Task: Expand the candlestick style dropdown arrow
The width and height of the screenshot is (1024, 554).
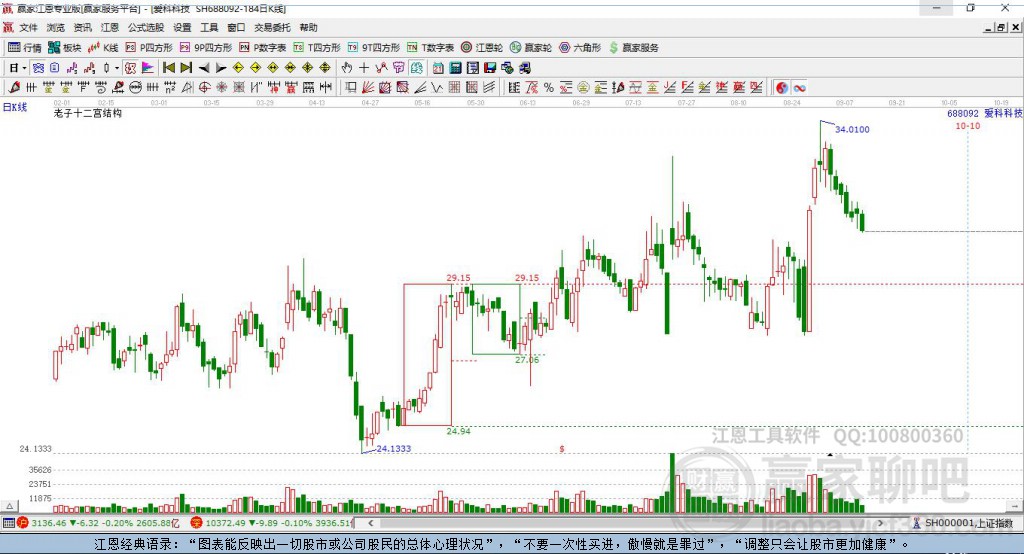Action: coord(117,68)
